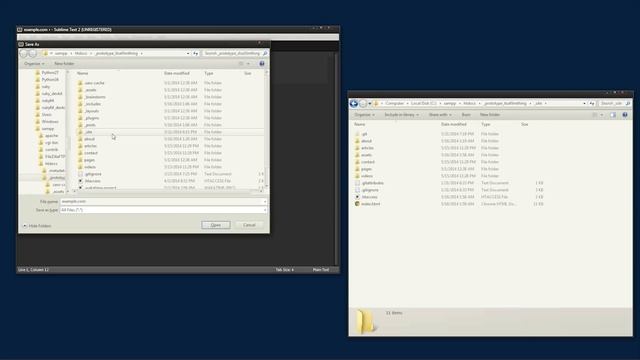Go back in the Save As dialog
Image resolution: width=640 pixels, height=360 pixels.
pos(24,53)
